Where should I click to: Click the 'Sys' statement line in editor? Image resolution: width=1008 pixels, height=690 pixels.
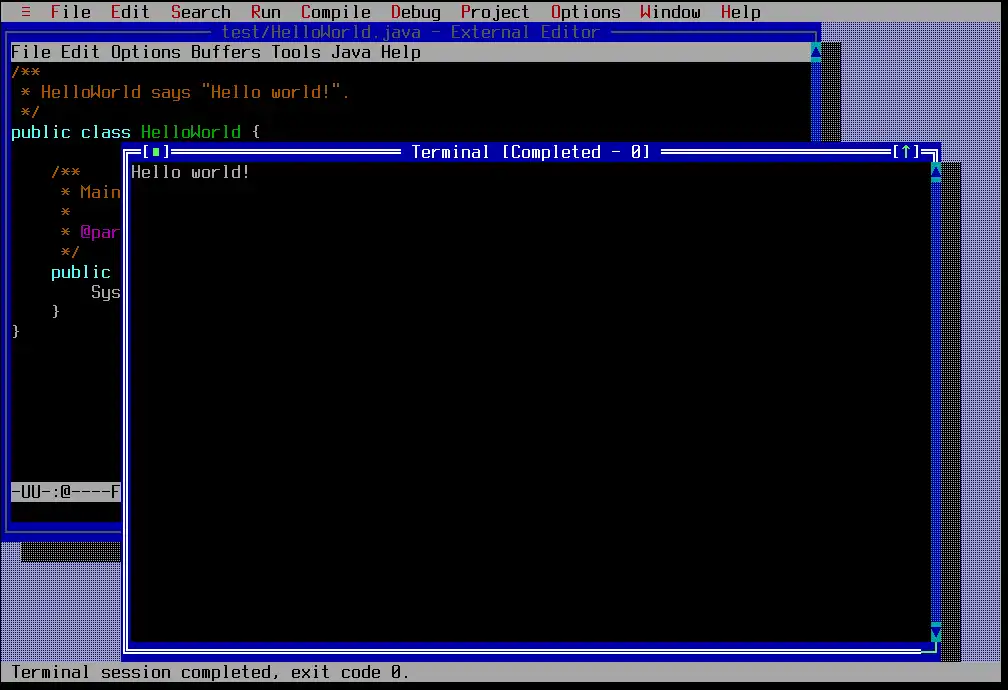105,292
